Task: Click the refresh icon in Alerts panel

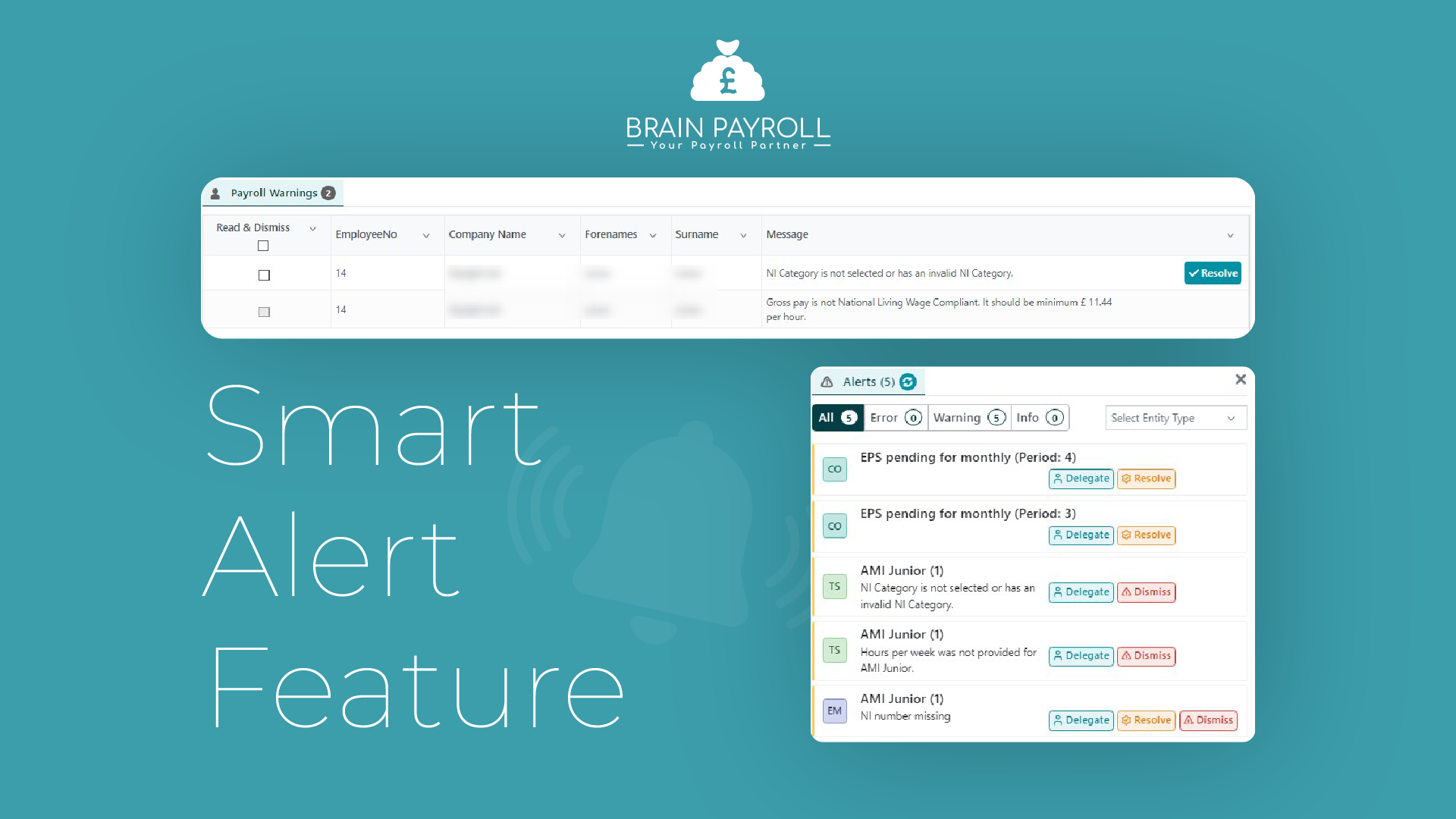Action: (x=908, y=381)
